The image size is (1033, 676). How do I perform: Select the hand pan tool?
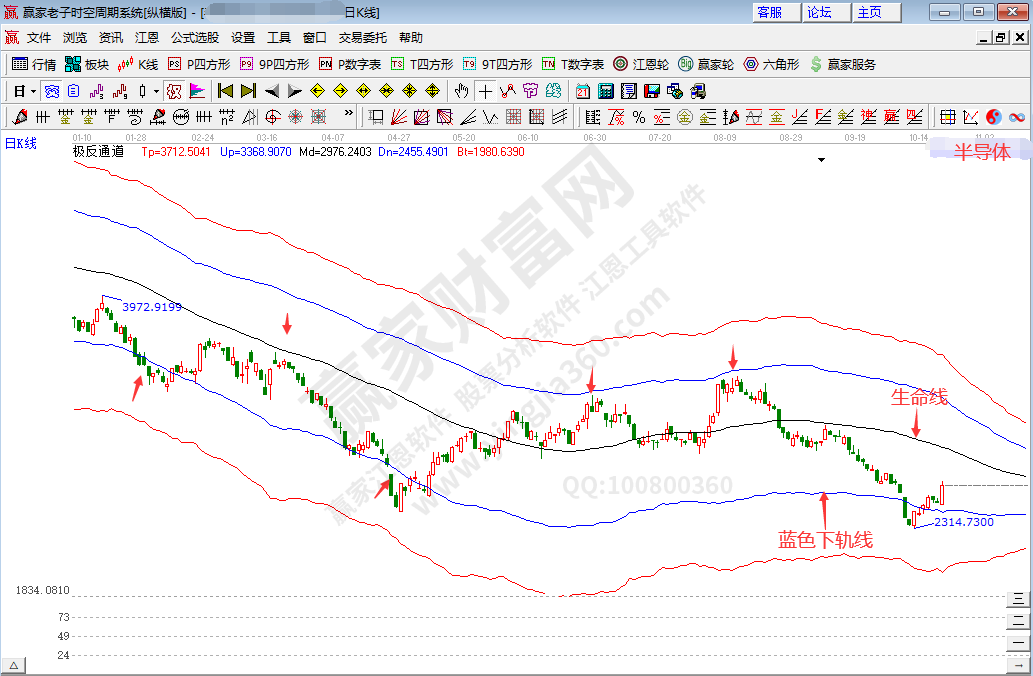(461, 91)
